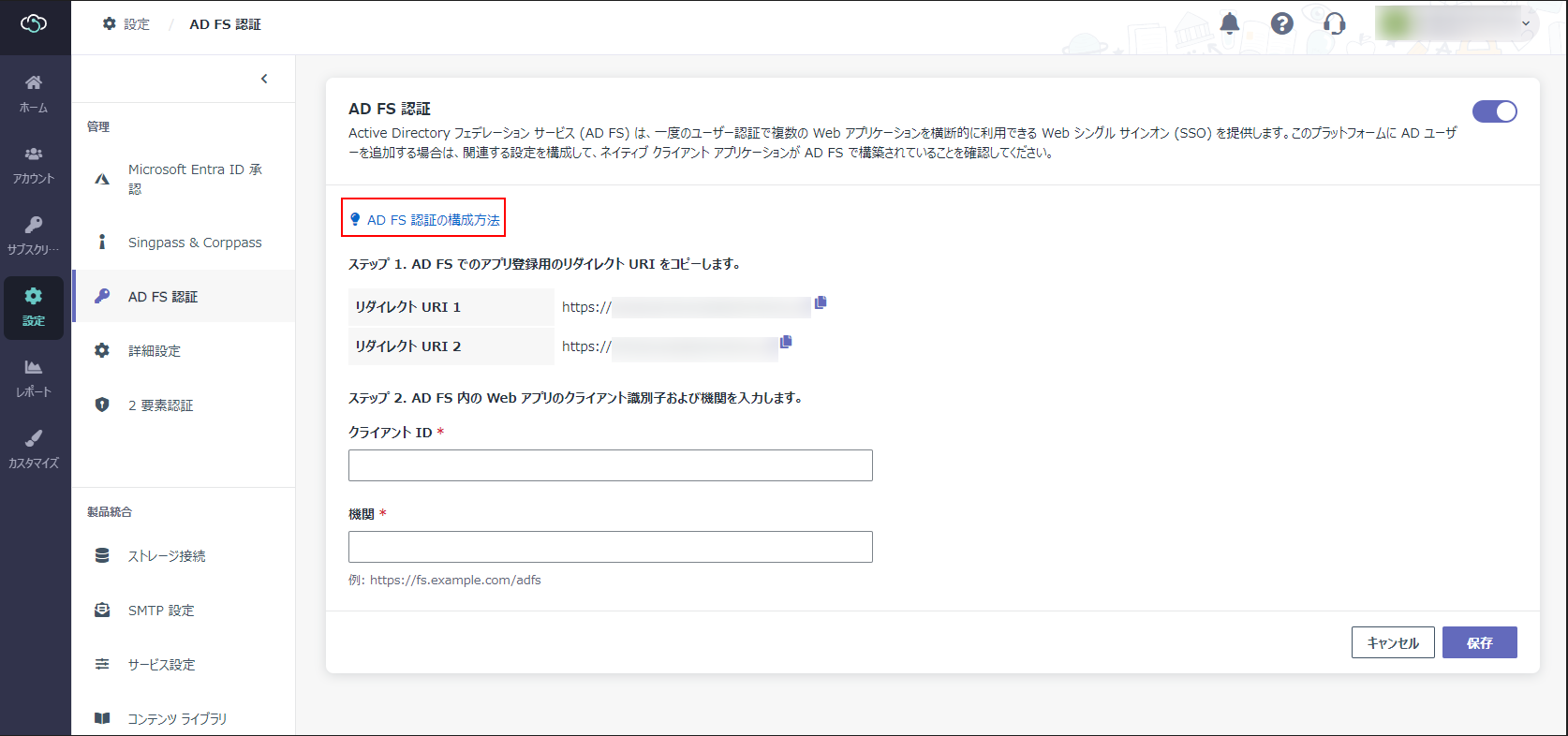Focus the クライアント ID input field

(611, 465)
